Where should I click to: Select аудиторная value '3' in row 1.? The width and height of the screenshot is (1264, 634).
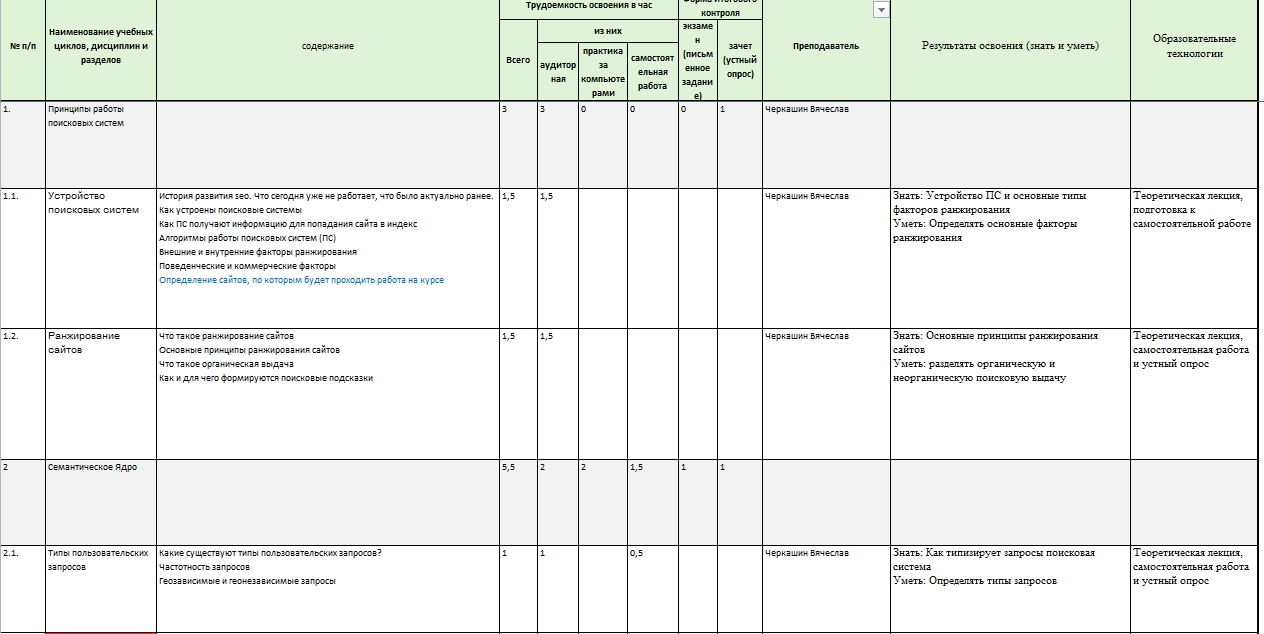[x=558, y=144]
